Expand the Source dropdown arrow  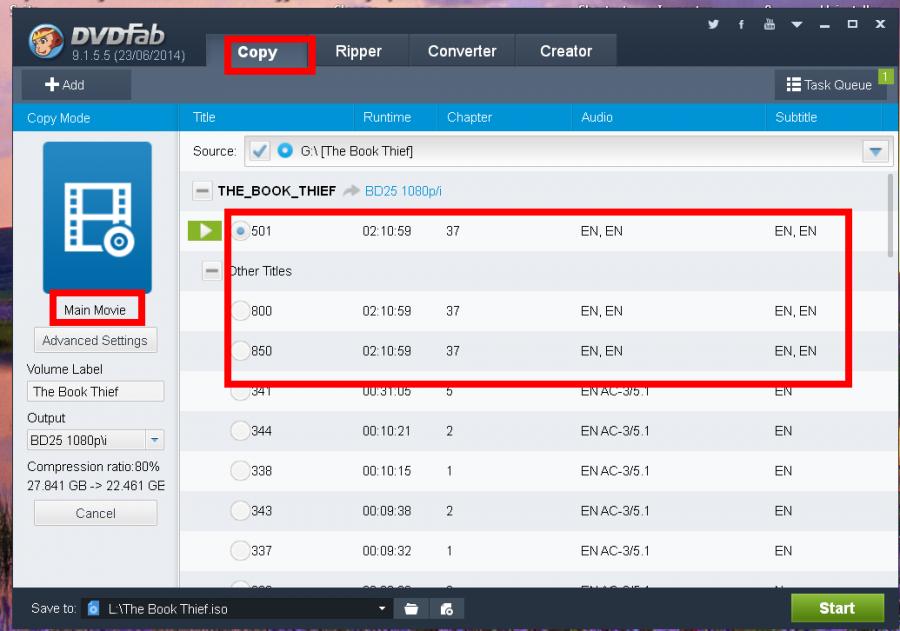tap(876, 151)
